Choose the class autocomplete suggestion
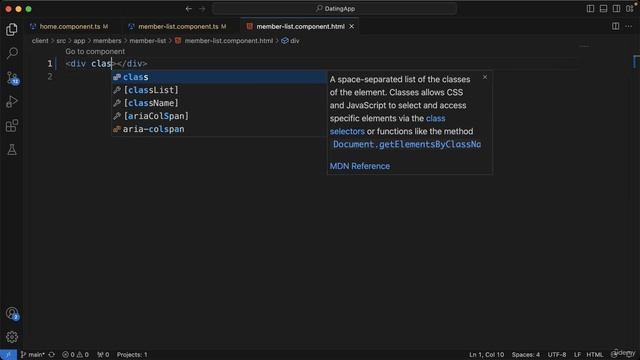 (x=219, y=77)
